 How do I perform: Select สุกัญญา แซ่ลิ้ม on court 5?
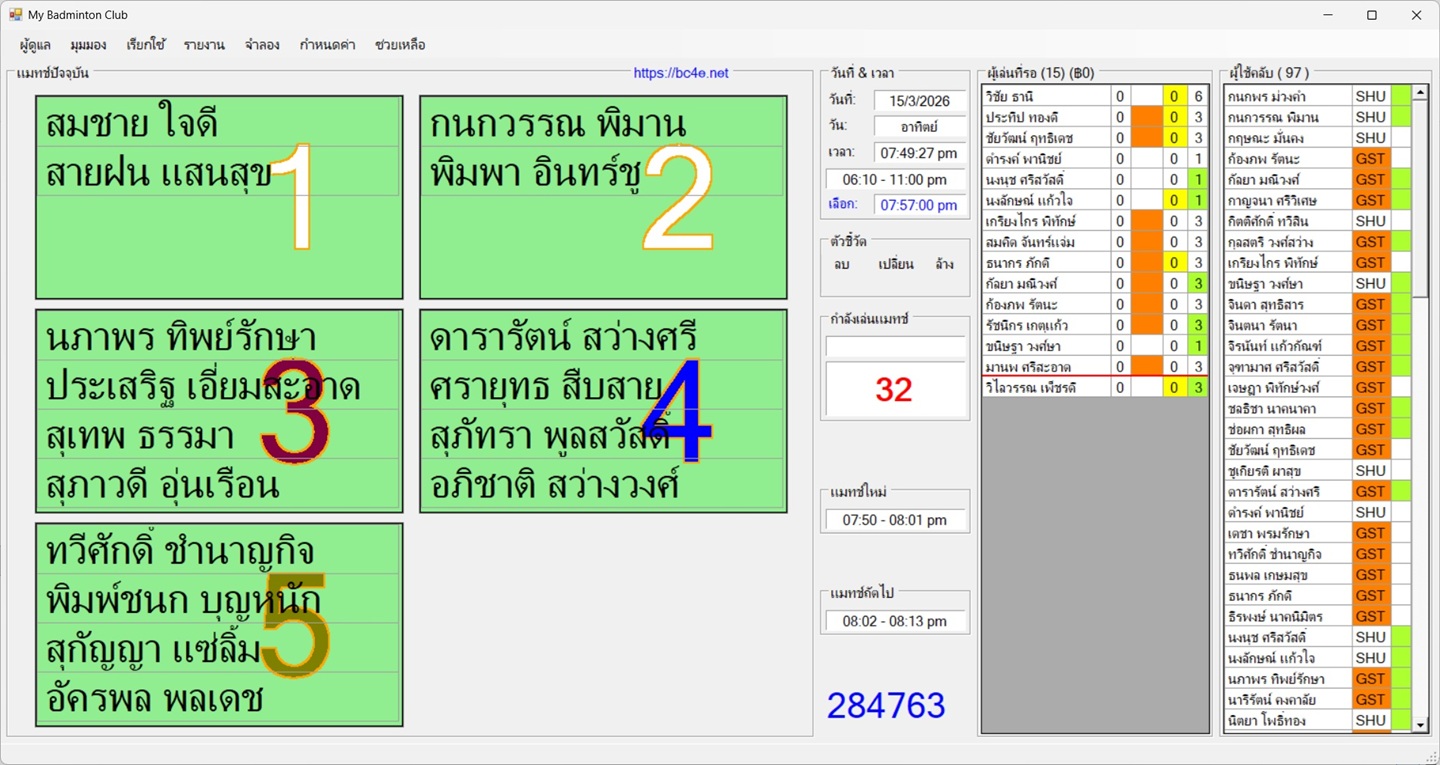pyautogui.click(x=218, y=649)
